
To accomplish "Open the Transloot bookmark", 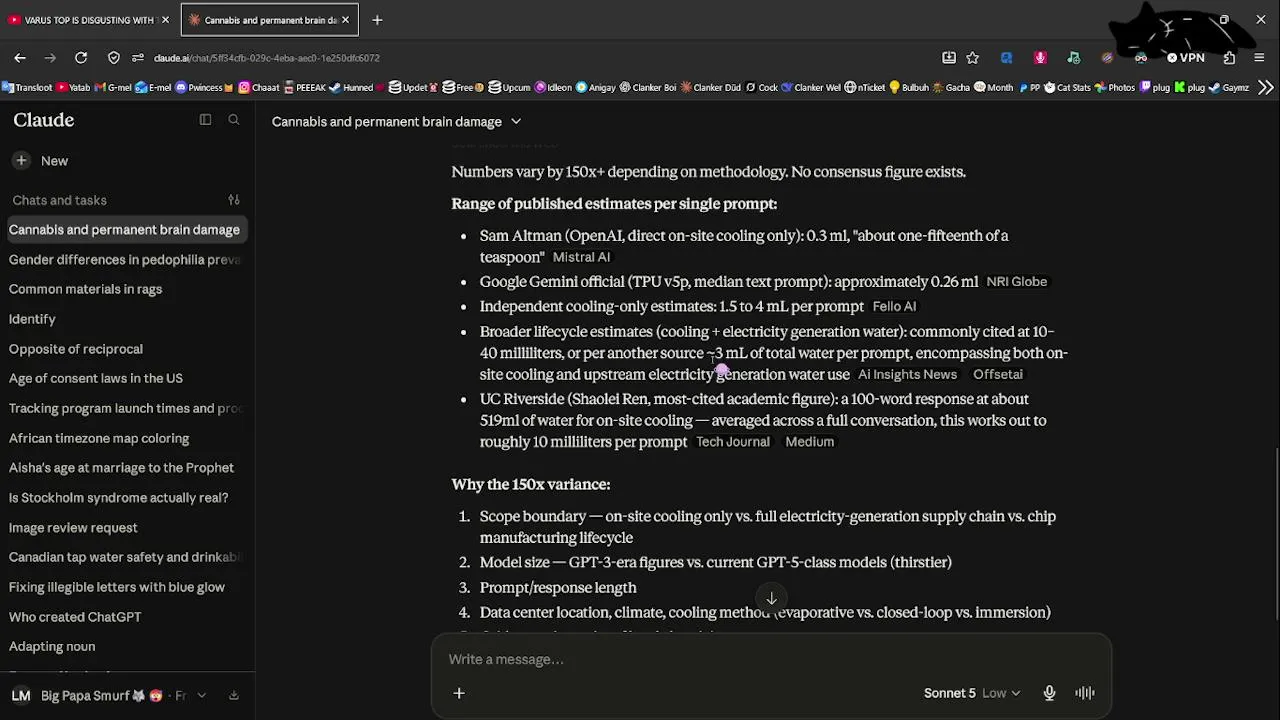I will pos(27,88).
